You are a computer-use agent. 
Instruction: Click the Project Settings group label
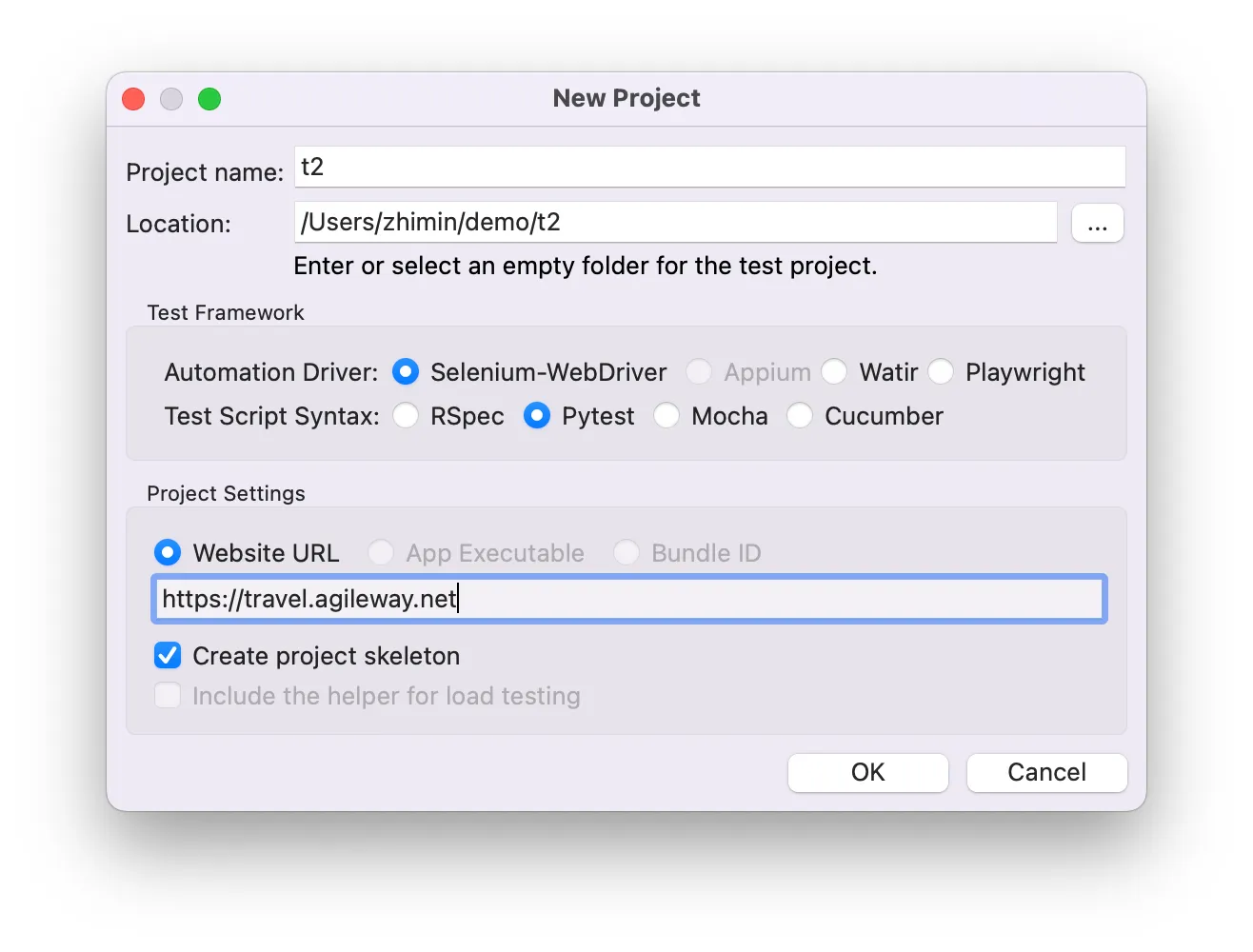click(x=226, y=493)
